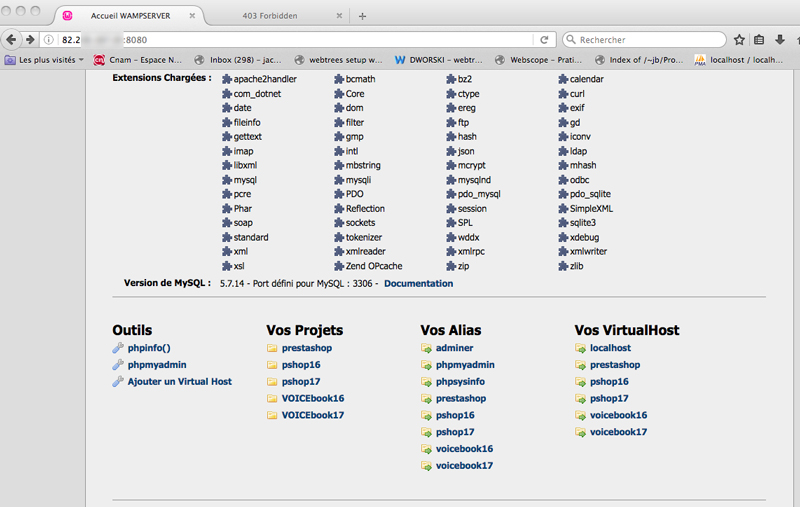The height and width of the screenshot is (507, 800).
Task: Go back with the browser back arrow
Action: point(11,39)
